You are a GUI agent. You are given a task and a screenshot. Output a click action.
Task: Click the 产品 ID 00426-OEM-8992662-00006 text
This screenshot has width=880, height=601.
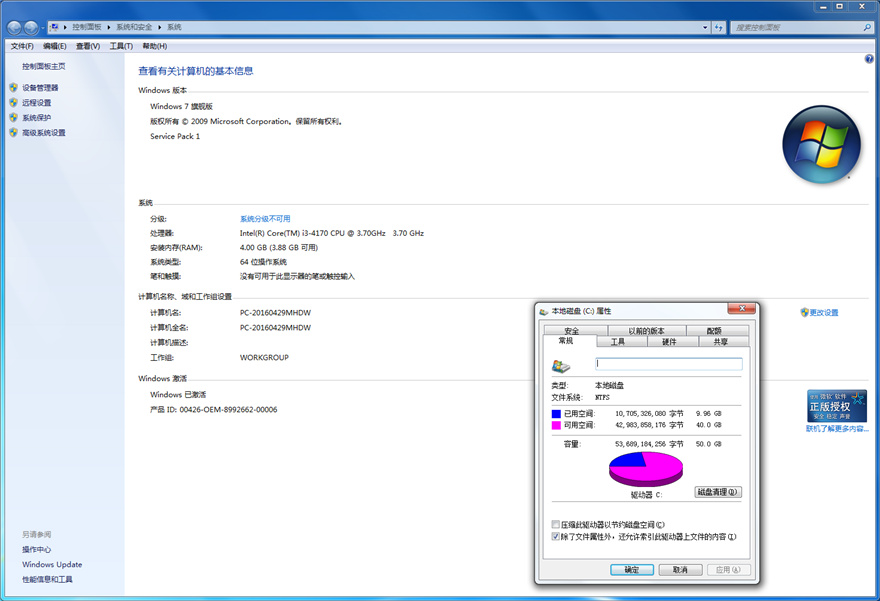coord(214,410)
